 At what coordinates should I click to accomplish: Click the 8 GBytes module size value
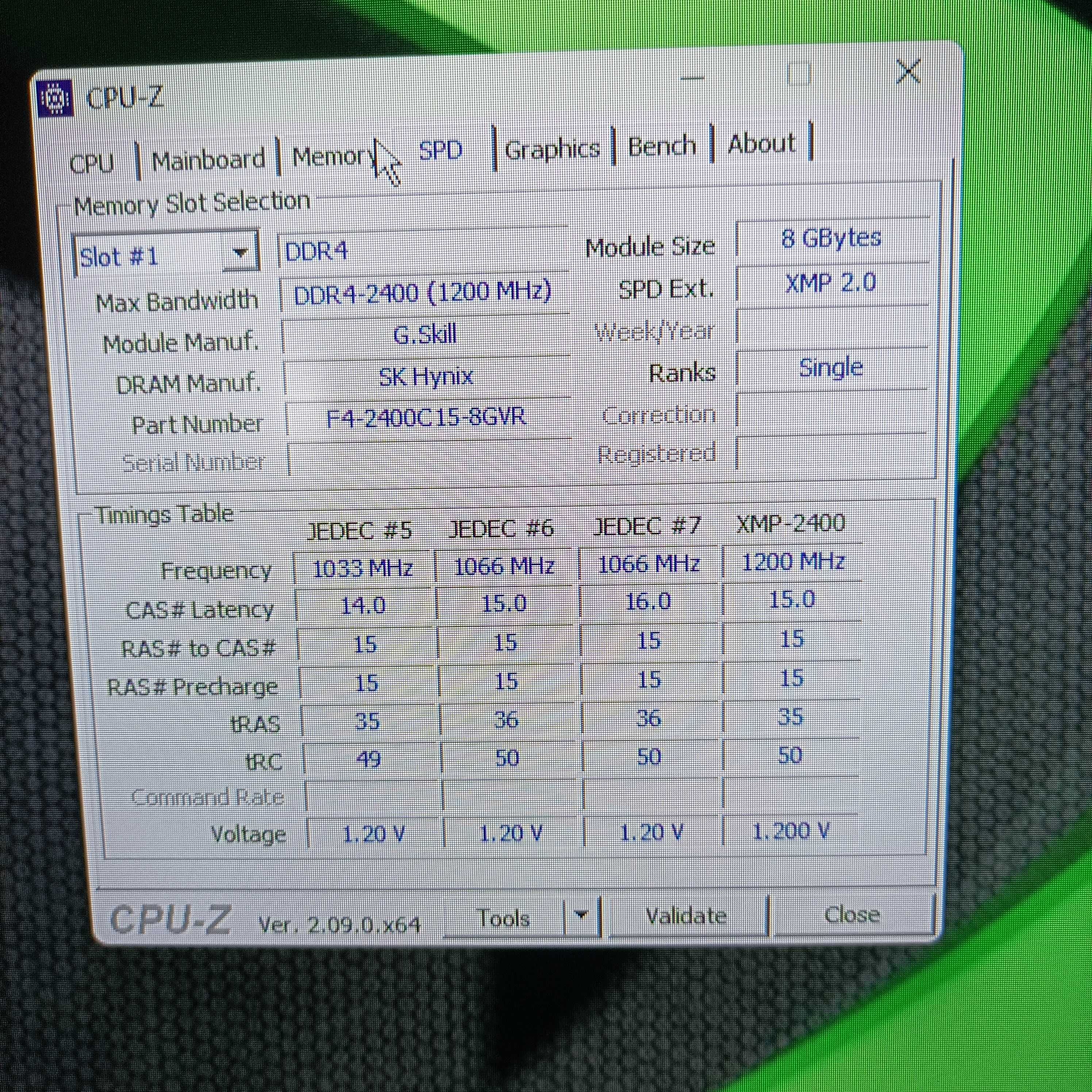pyautogui.click(x=832, y=239)
